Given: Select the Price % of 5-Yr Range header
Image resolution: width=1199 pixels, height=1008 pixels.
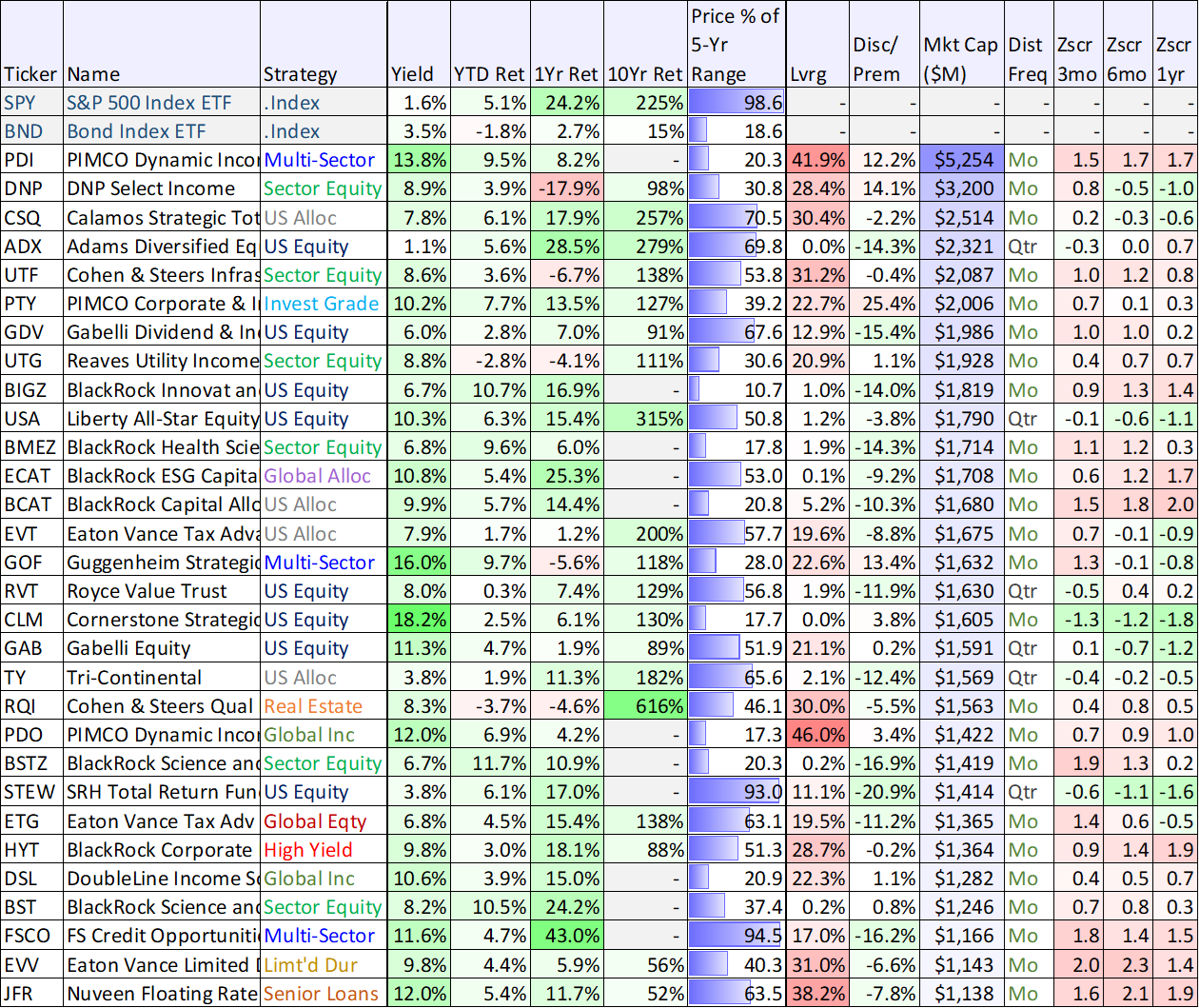Looking at the screenshot, I should 737,45.
